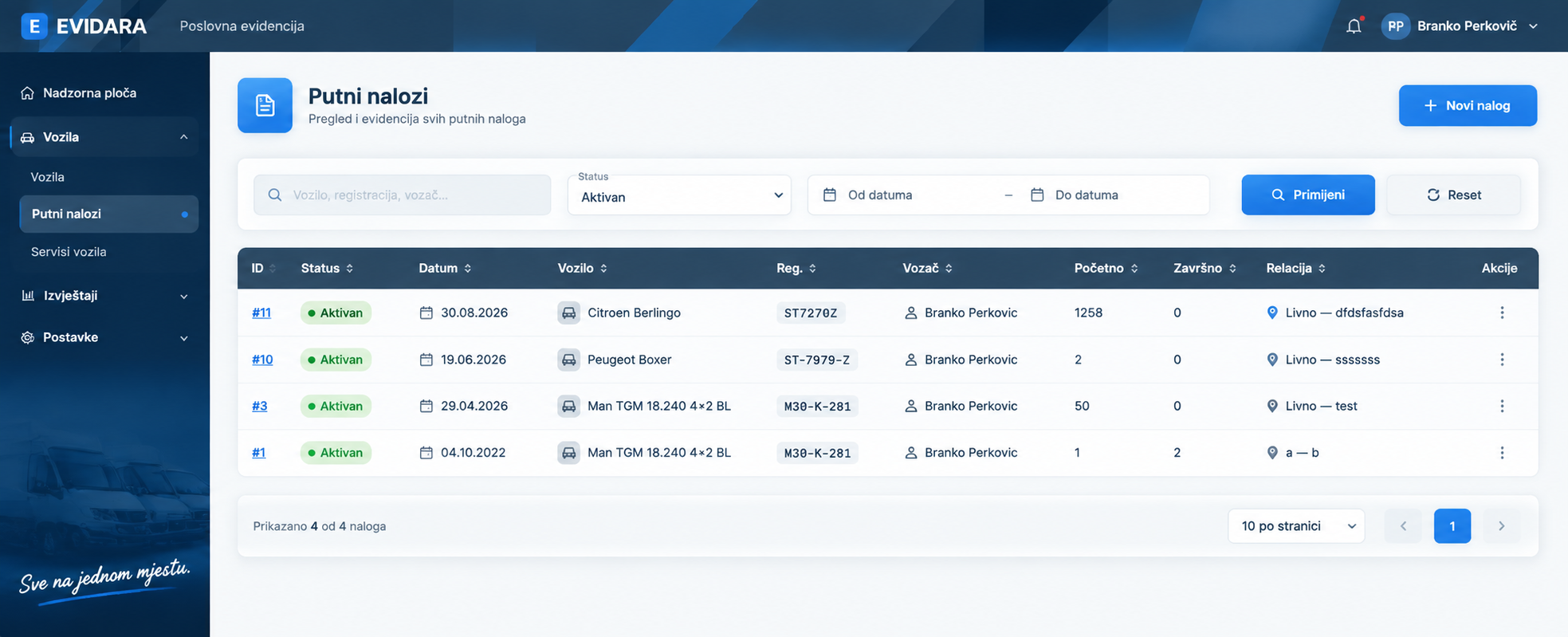Click location pin for Livno — test
Viewport: 1568px width, 637px height.
[1272, 406]
